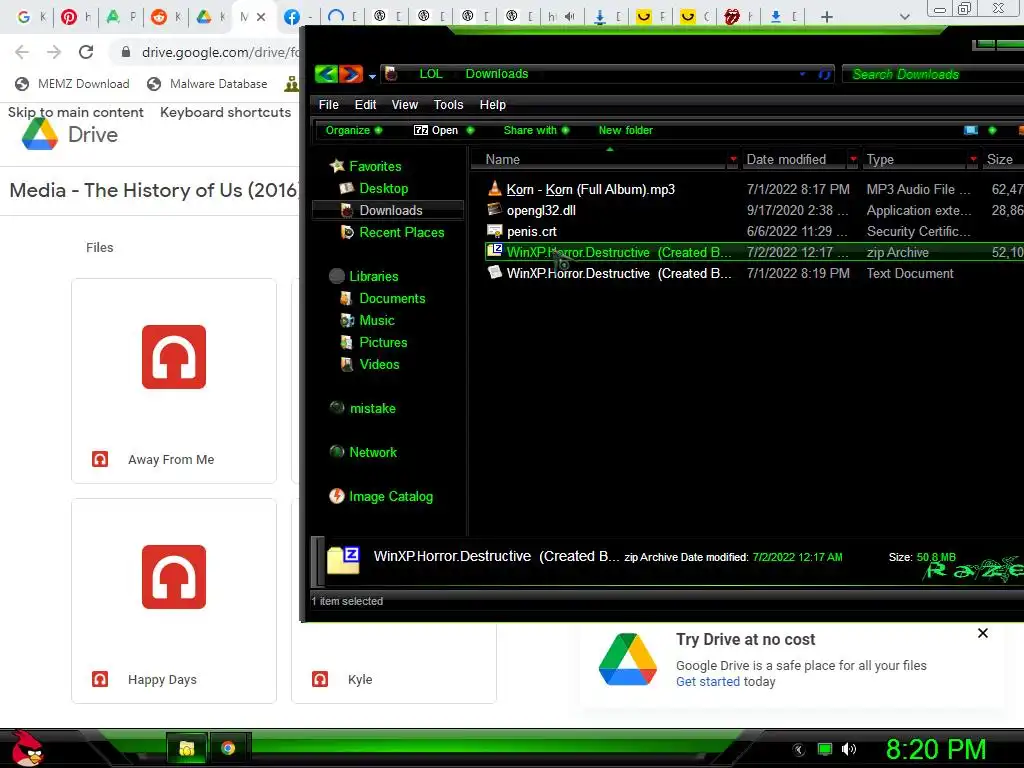
Task: Create a New folder in Downloads
Action: pyautogui.click(x=626, y=130)
